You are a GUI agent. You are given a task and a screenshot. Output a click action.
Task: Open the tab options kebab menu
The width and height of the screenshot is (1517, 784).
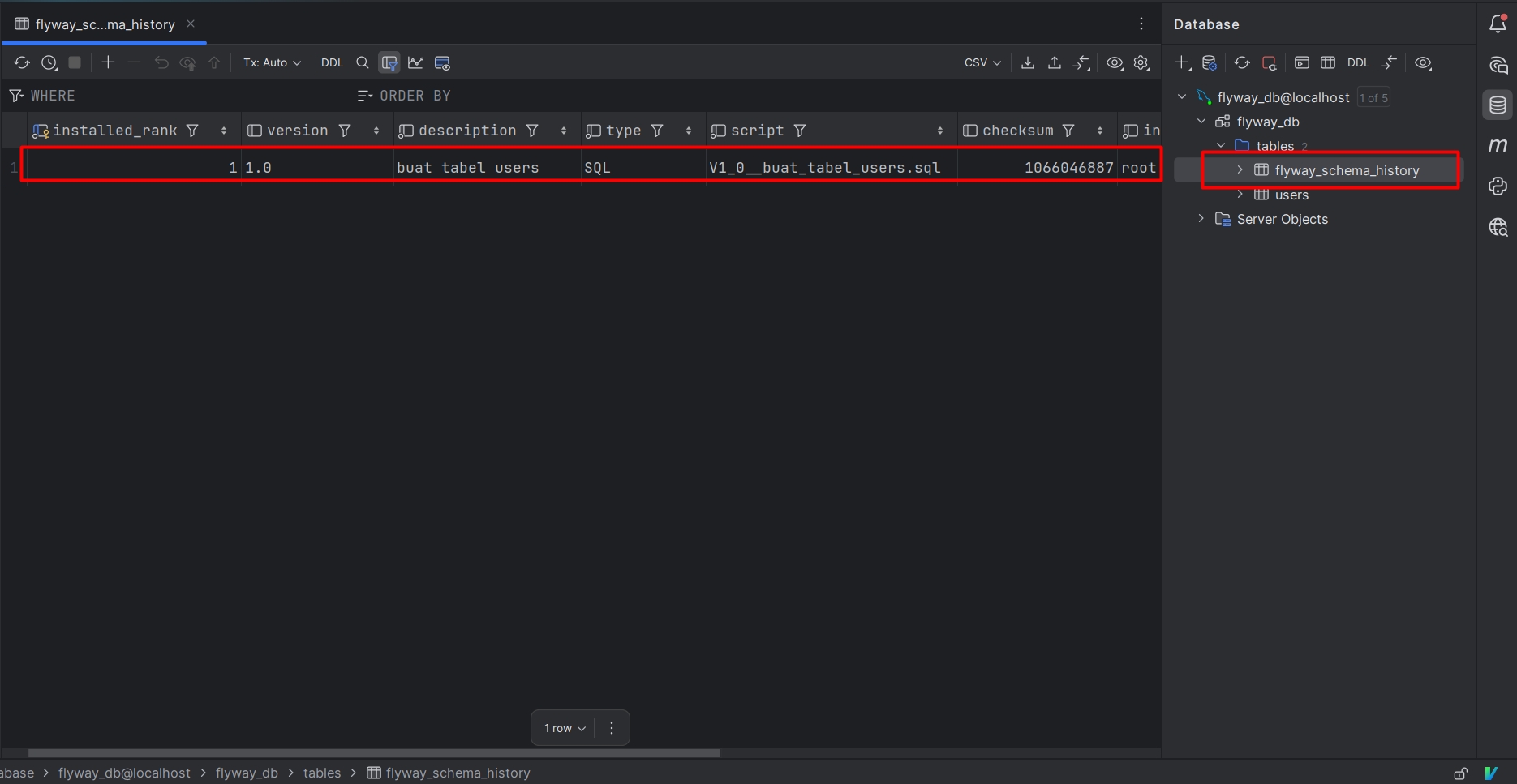(x=1141, y=24)
